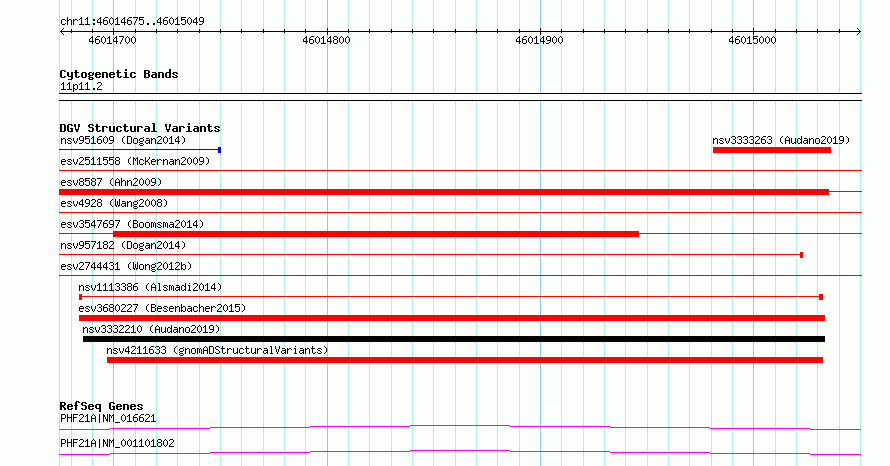Open esv4928 (Wang2008) variant entry
Viewport: 890px width, 466px height.
coord(114,203)
